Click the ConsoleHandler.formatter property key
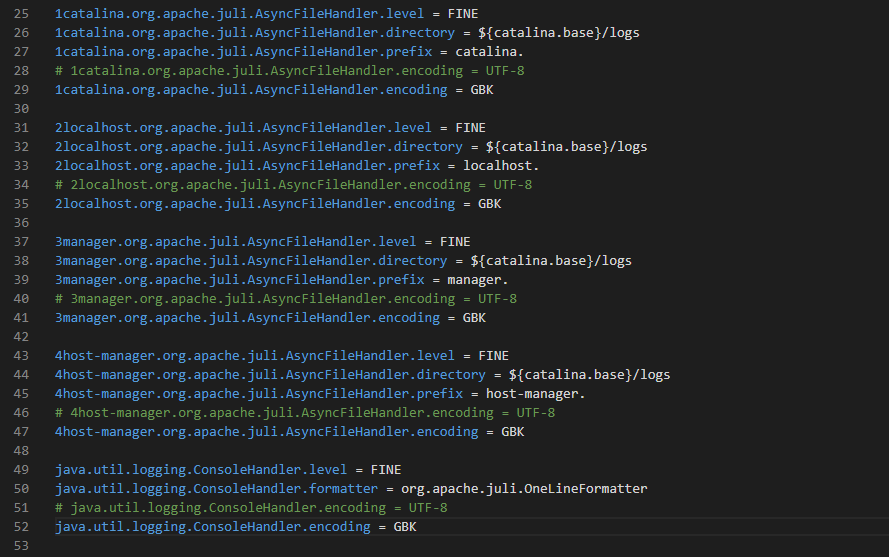The height and width of the screenshot is (557, 889). coord(216,489)
